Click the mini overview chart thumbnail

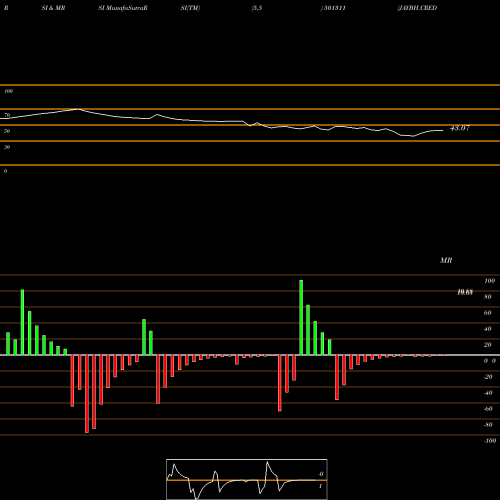(x=247, y=479)
